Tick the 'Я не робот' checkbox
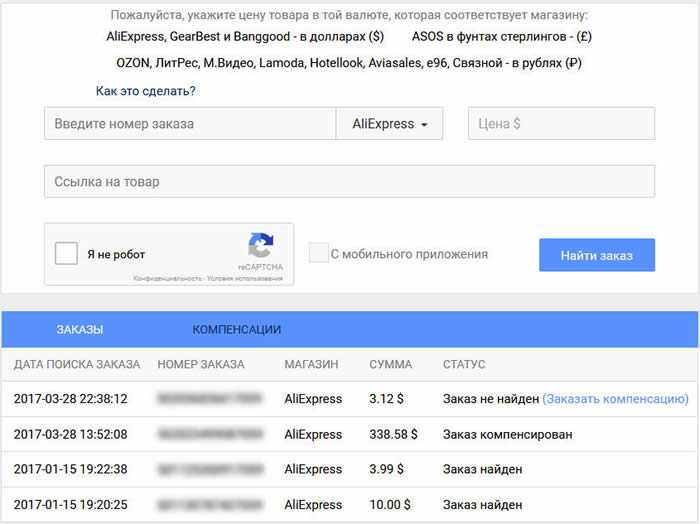Image resolution: width=700 pixels, height=524 pixels. point(66,254)
